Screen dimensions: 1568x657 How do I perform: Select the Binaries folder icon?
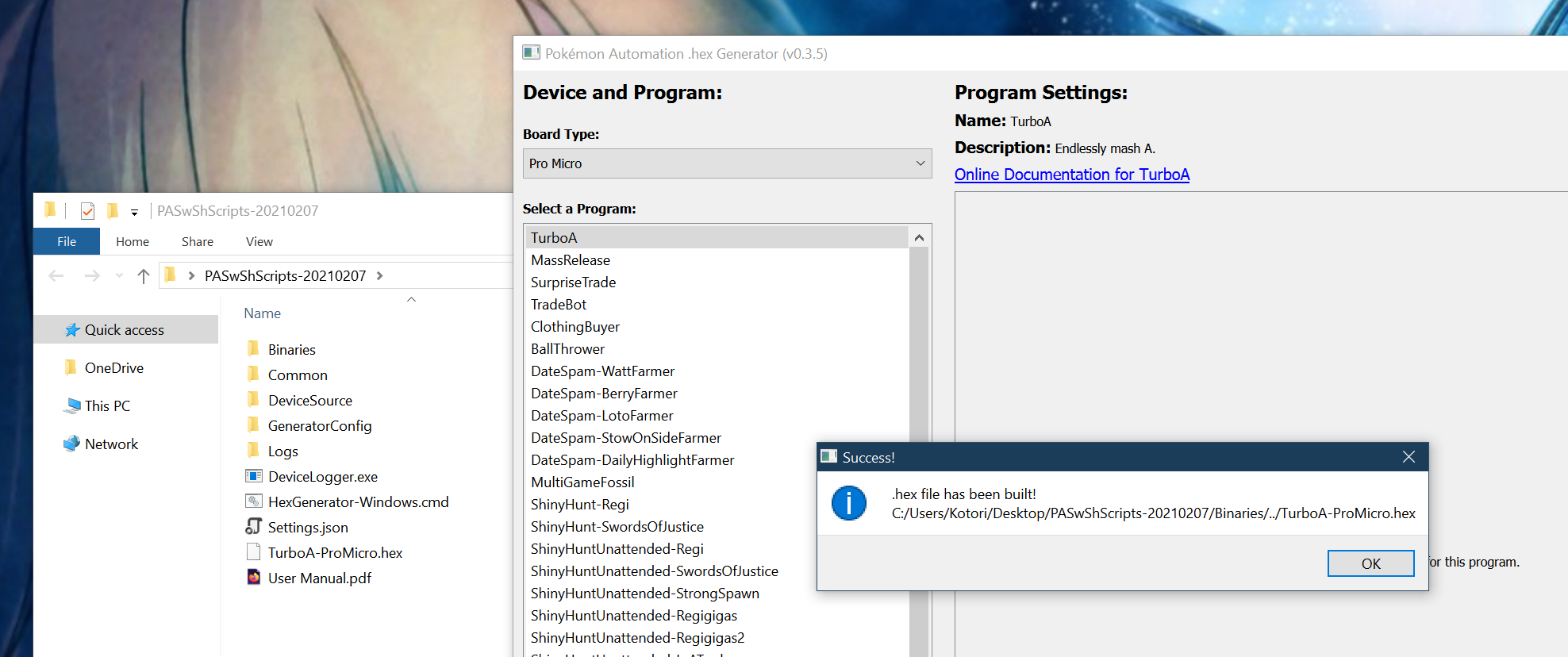click(x=253, y=349)
